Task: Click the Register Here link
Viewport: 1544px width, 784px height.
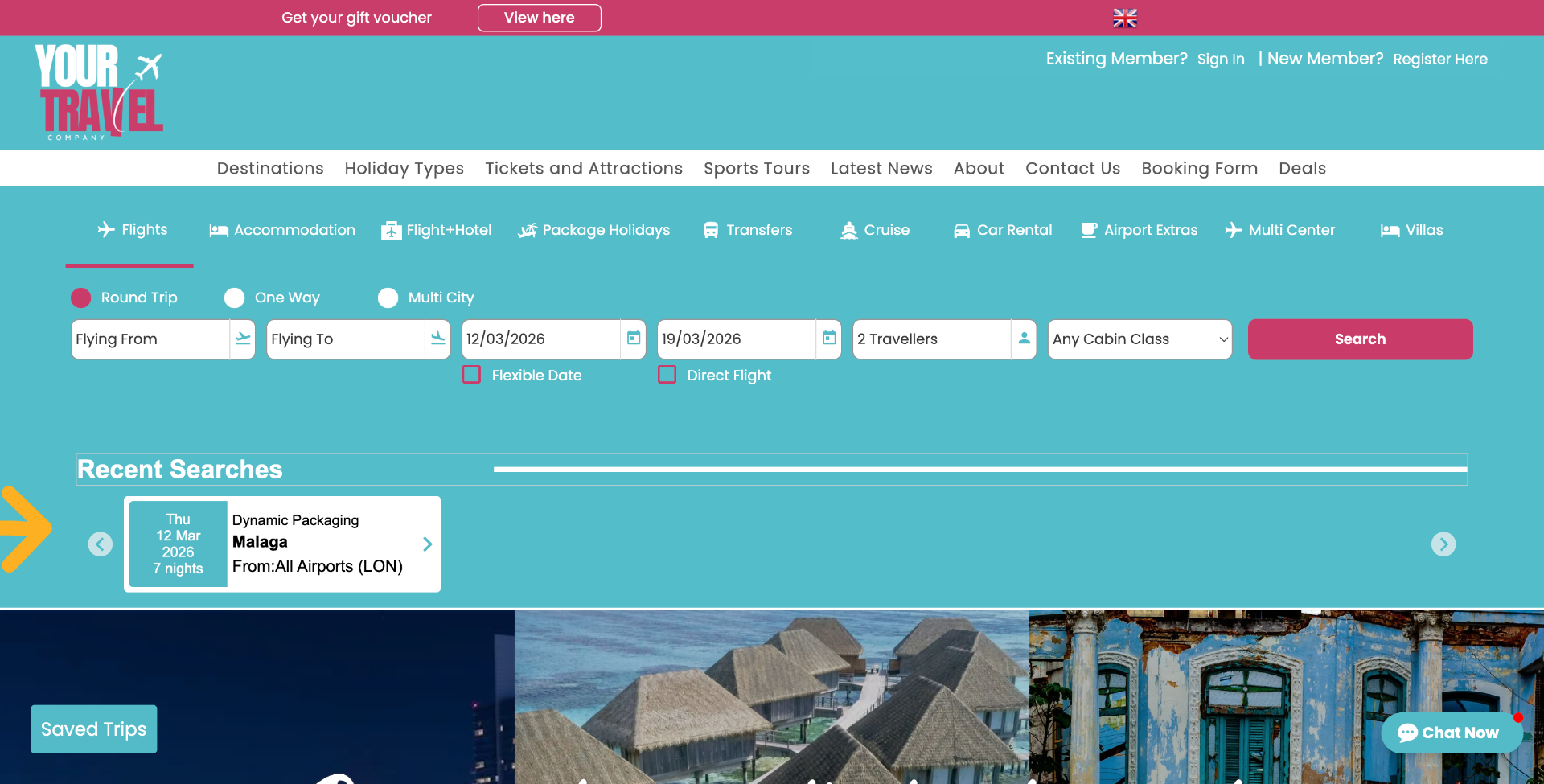Action: [1439, 60]
